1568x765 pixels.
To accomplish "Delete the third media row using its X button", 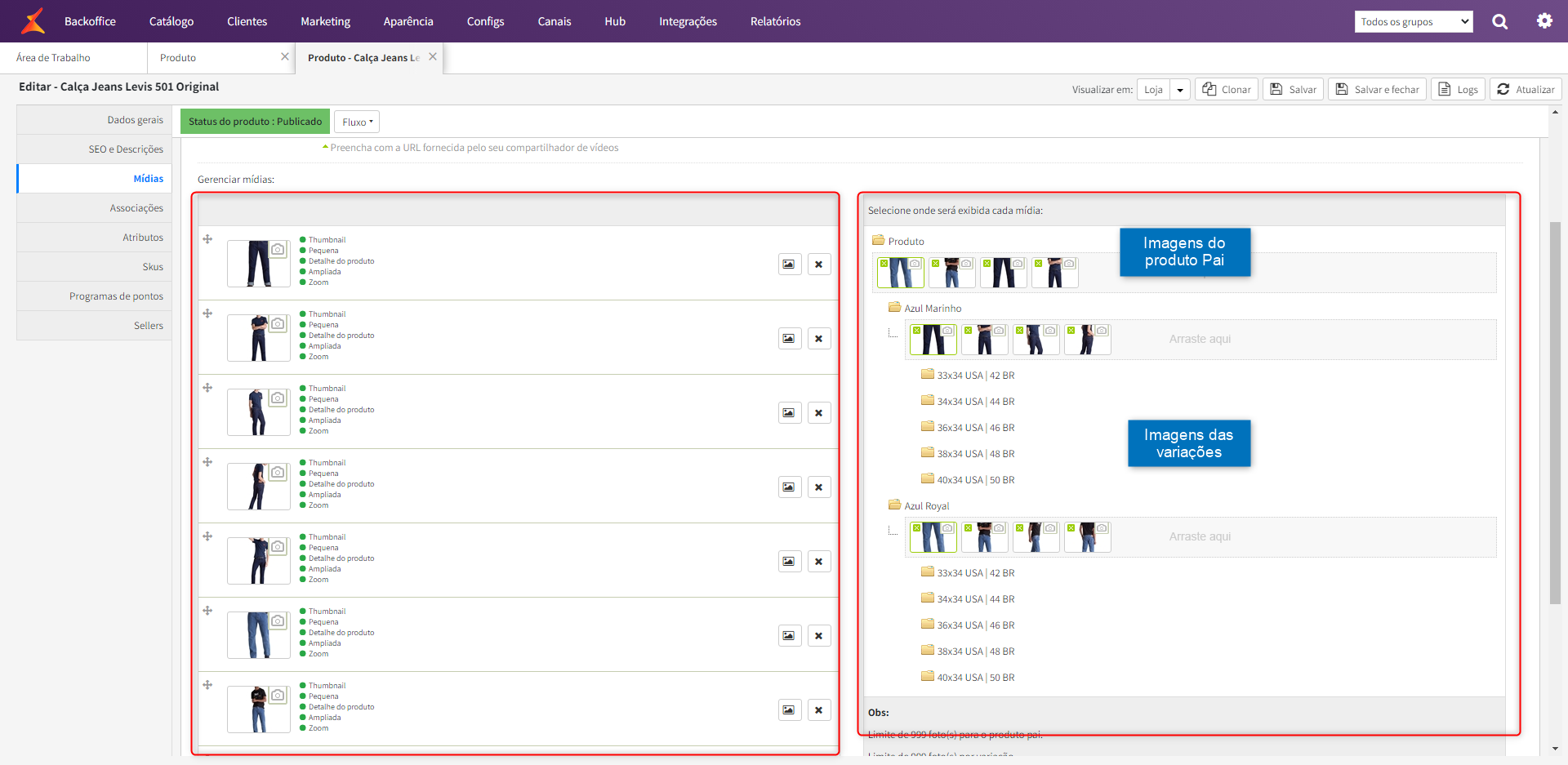I will (x=819, y=413).
